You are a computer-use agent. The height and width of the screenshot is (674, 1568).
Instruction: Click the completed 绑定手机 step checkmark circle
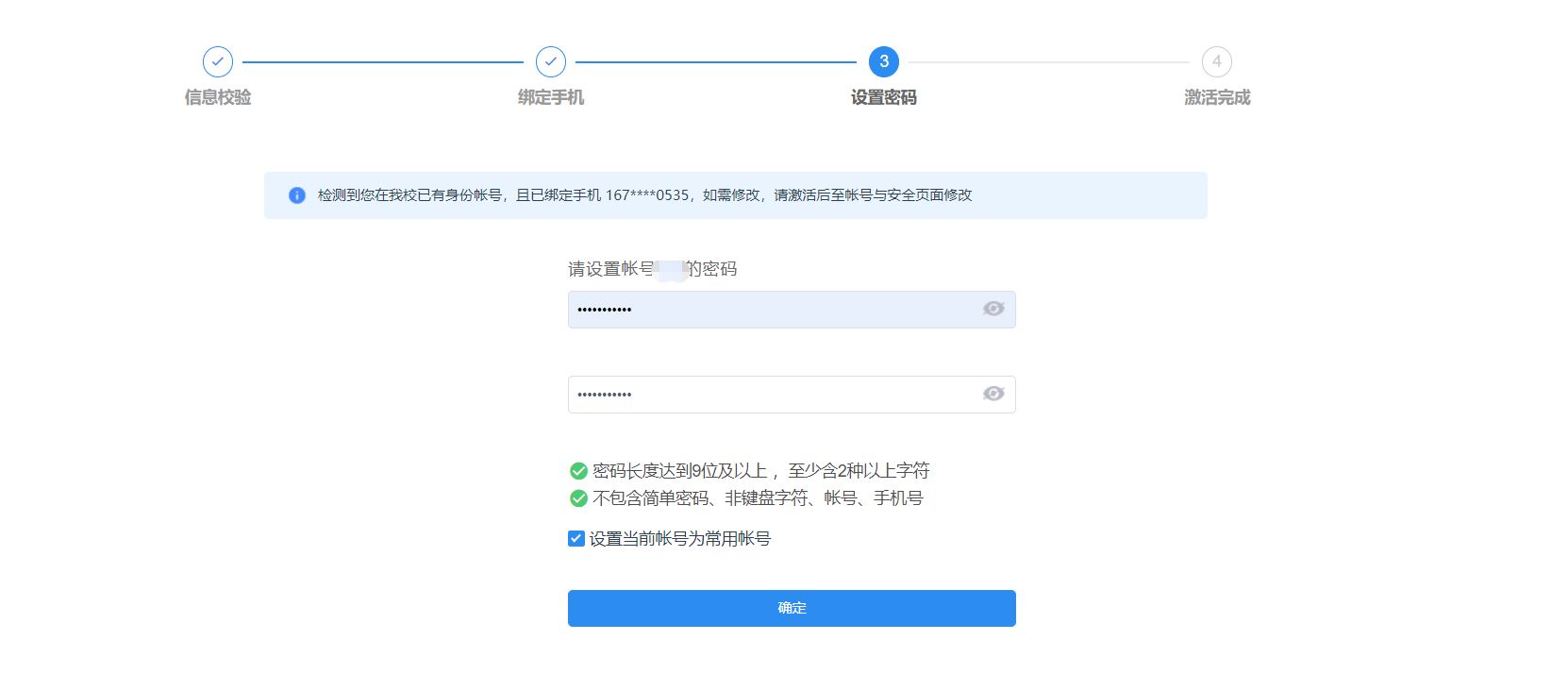pos(551,62)
